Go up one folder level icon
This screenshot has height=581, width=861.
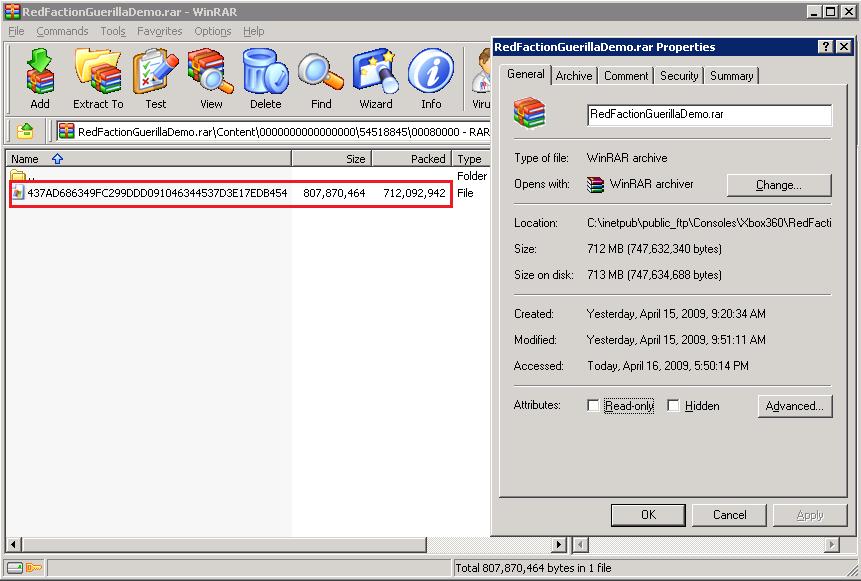click(x=25, y=131)
